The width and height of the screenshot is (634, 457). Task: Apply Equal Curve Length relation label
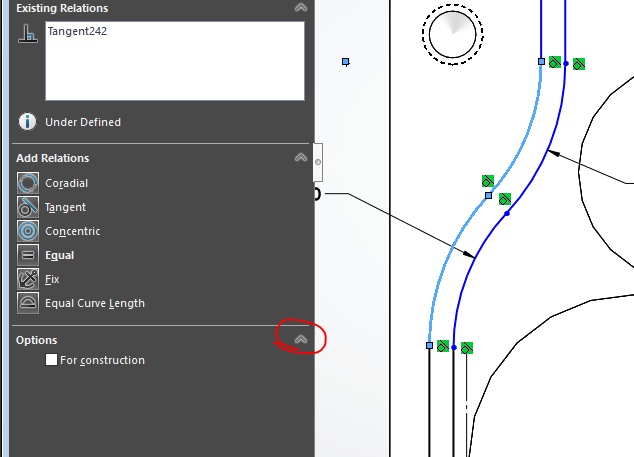coord(95,303)
